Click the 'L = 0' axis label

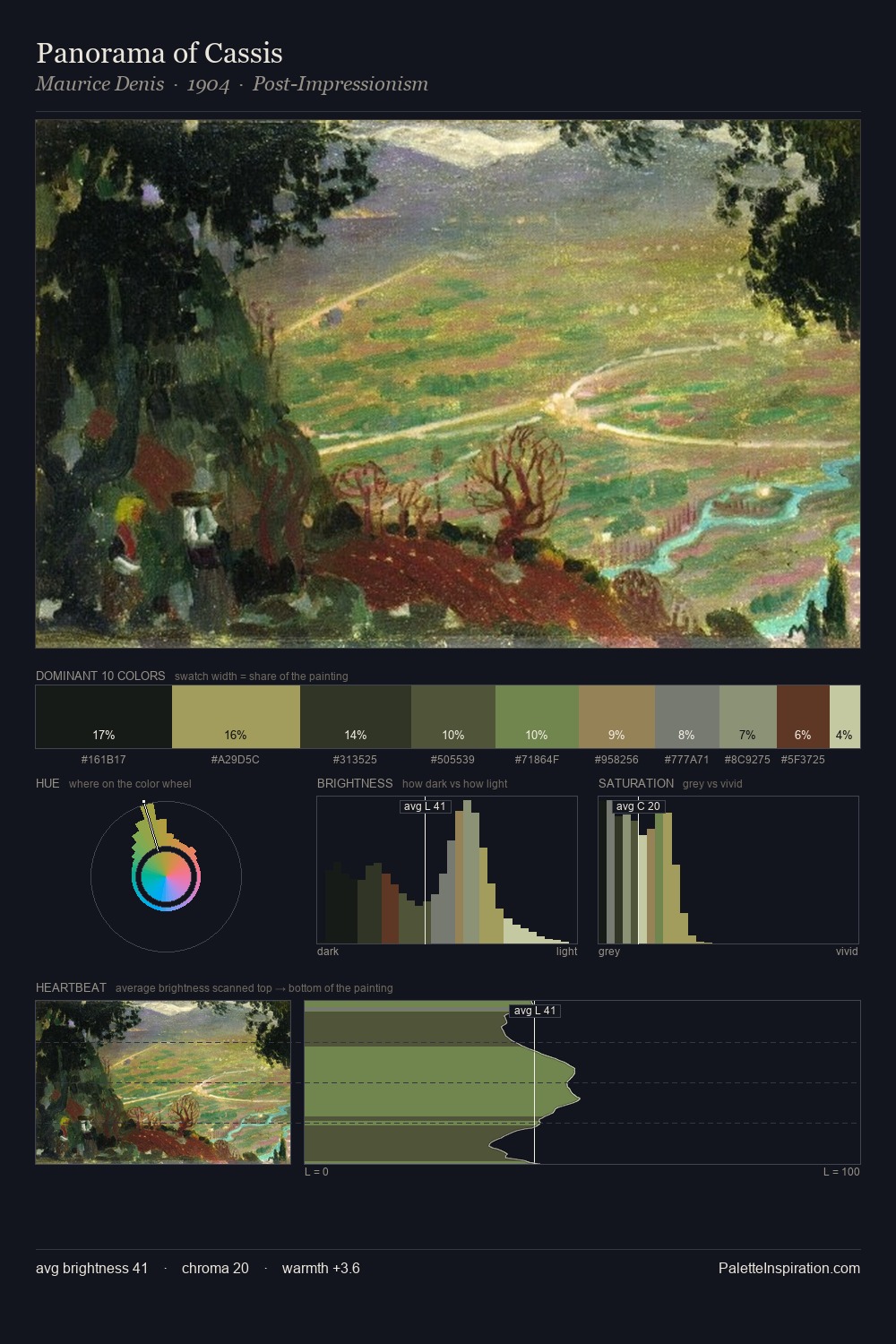click(x=316, y=1172)
